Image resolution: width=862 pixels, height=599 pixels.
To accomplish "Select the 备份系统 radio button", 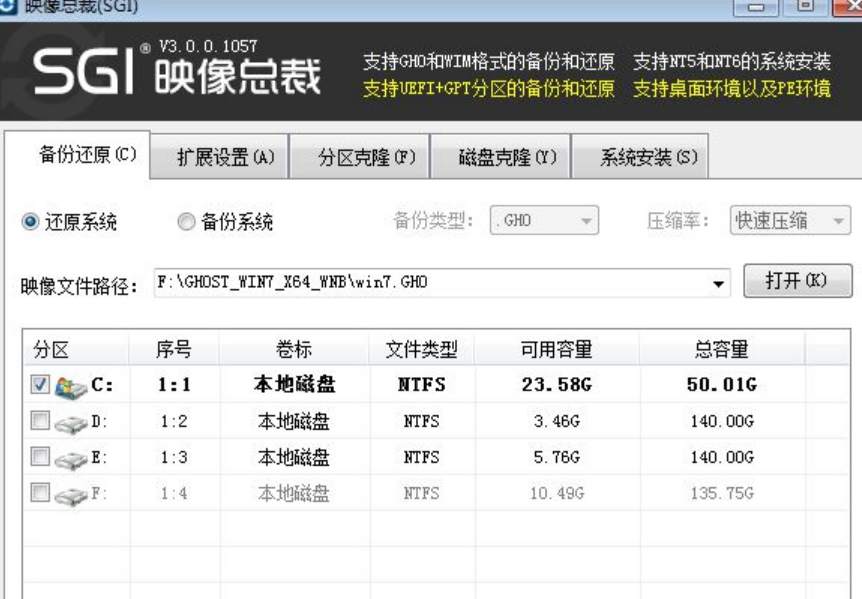I will pos(186,221).
